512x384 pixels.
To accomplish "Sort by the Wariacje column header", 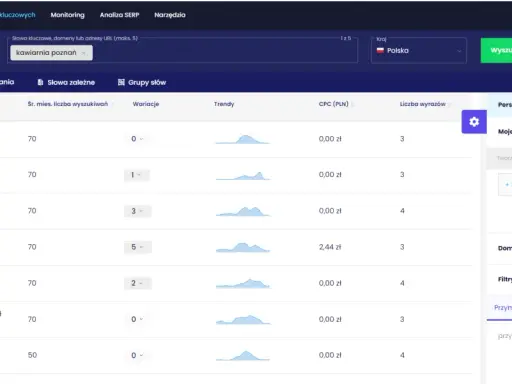I will coord(146,104).
